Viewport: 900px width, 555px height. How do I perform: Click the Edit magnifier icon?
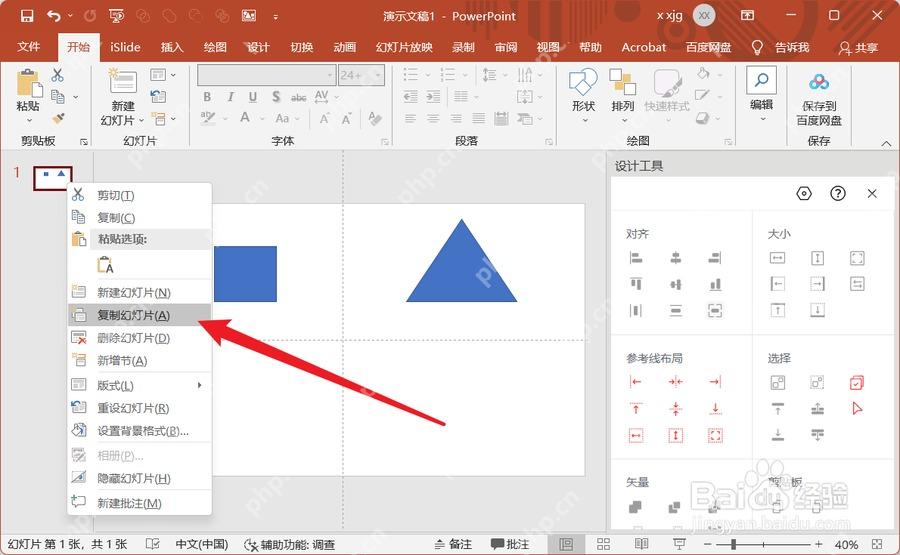tap(761, 80)
